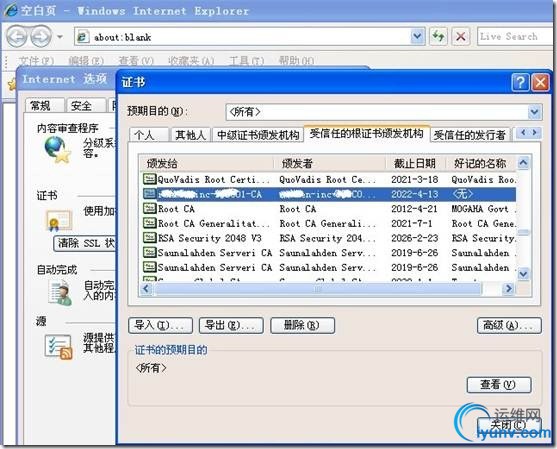
Task: Click certificate icon of the highlighted 2022-4-13 row
Action: [x=150, y=194]
